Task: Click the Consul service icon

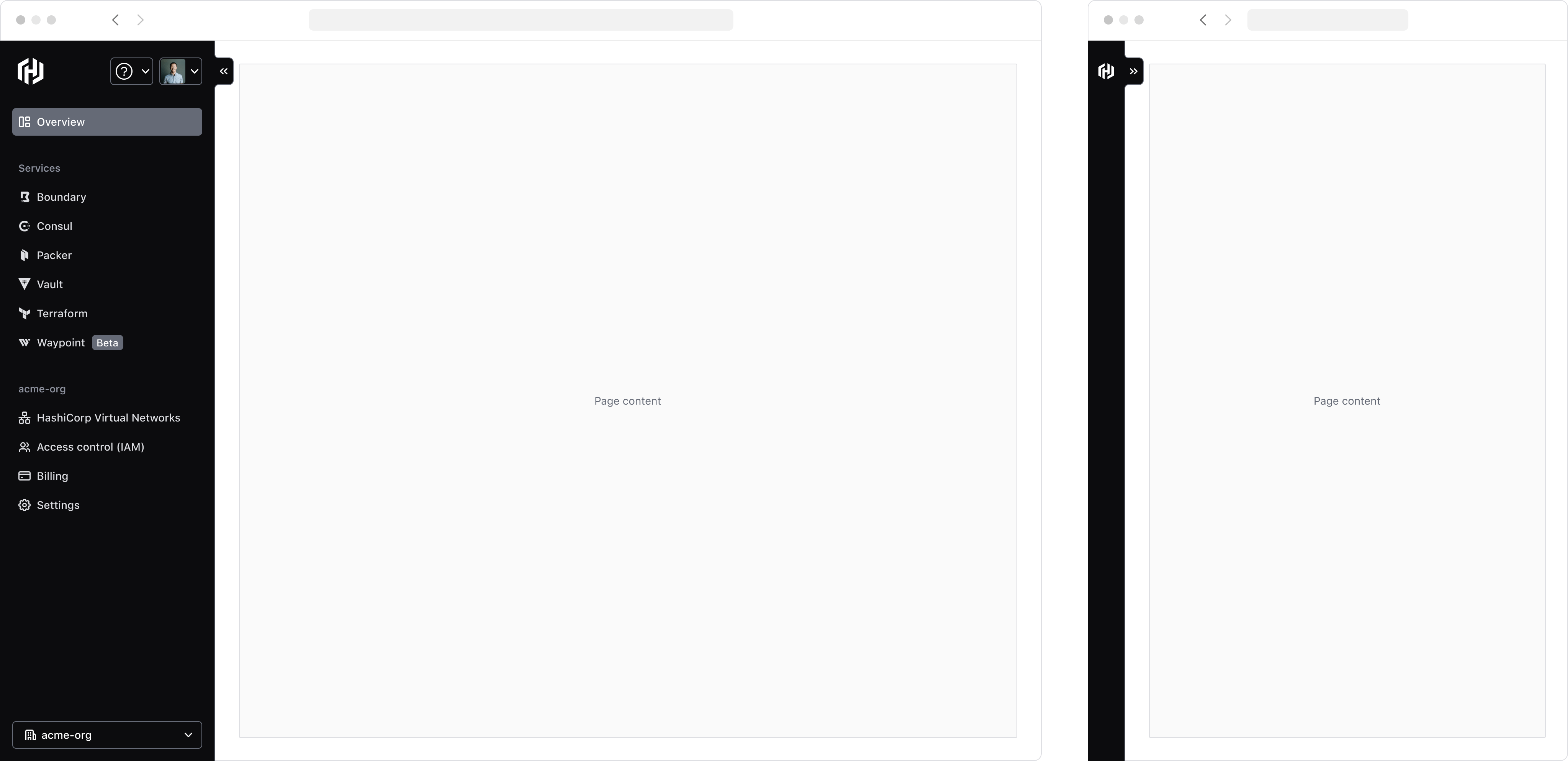Action: pos(24,225)
